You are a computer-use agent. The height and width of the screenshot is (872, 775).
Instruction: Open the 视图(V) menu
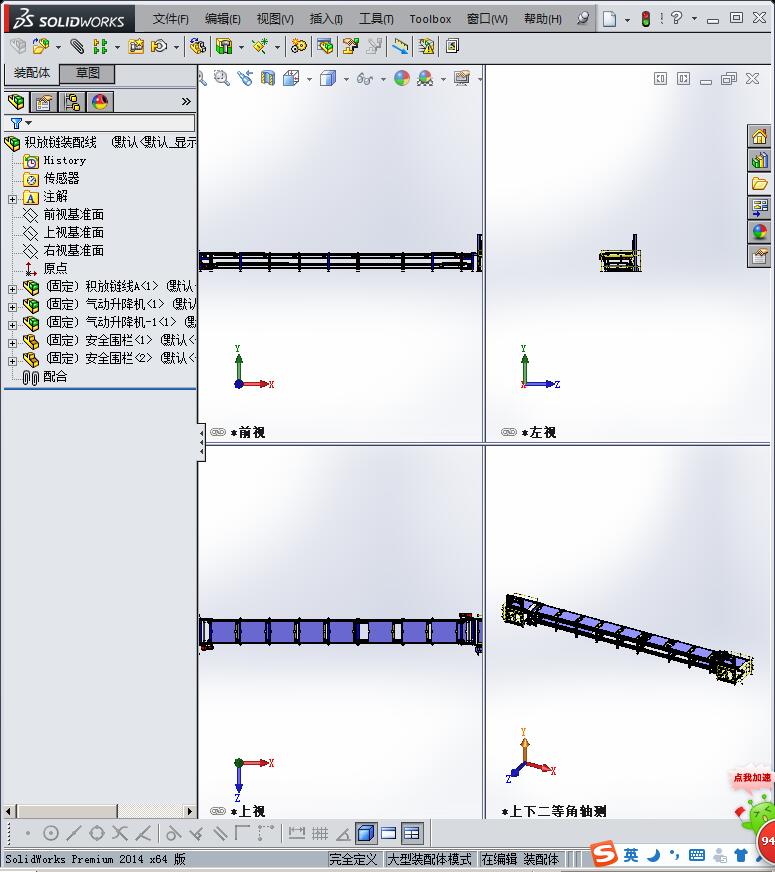tap(275, 19)
